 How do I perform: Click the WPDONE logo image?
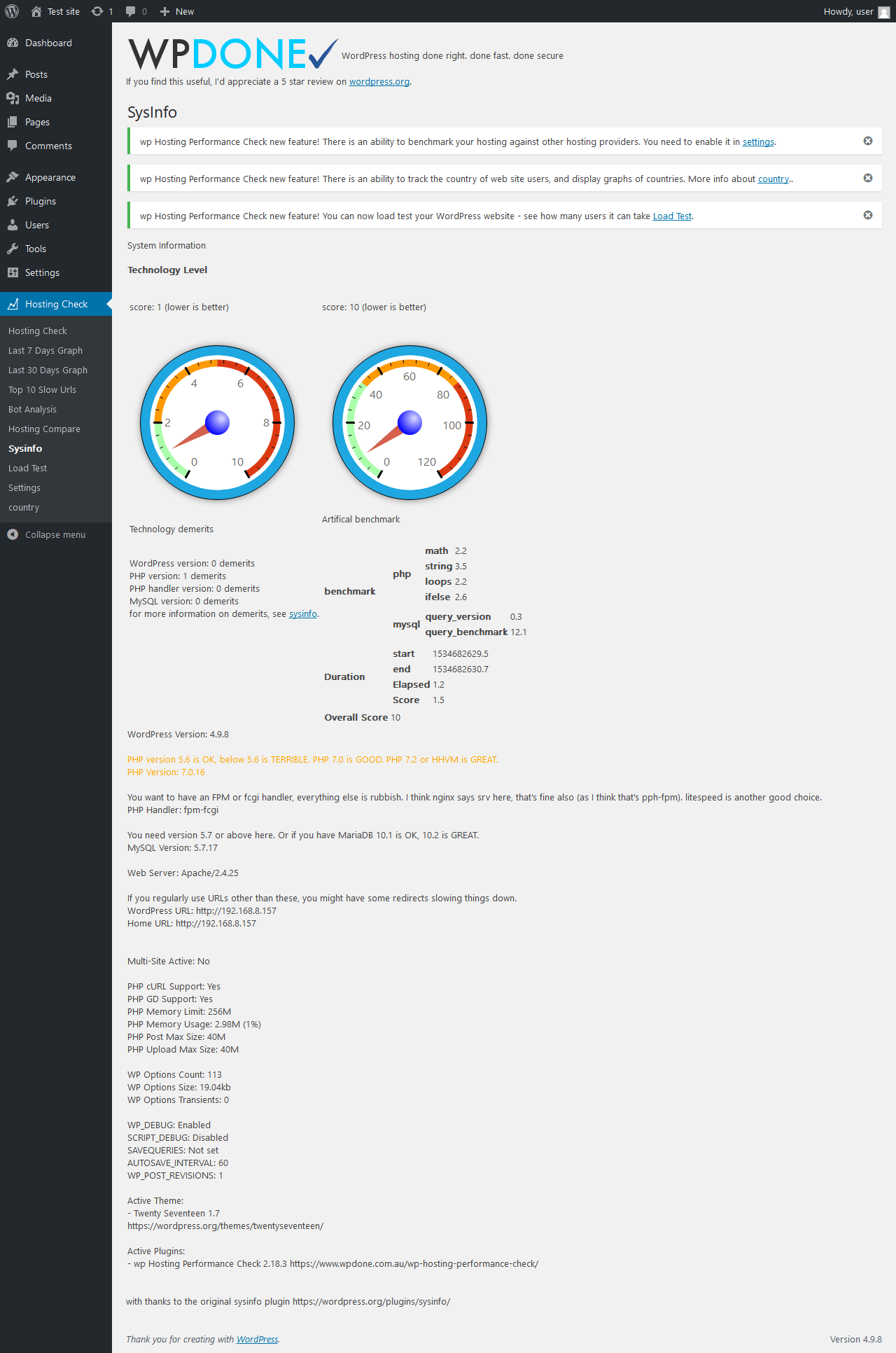click(x=233, y=54)
